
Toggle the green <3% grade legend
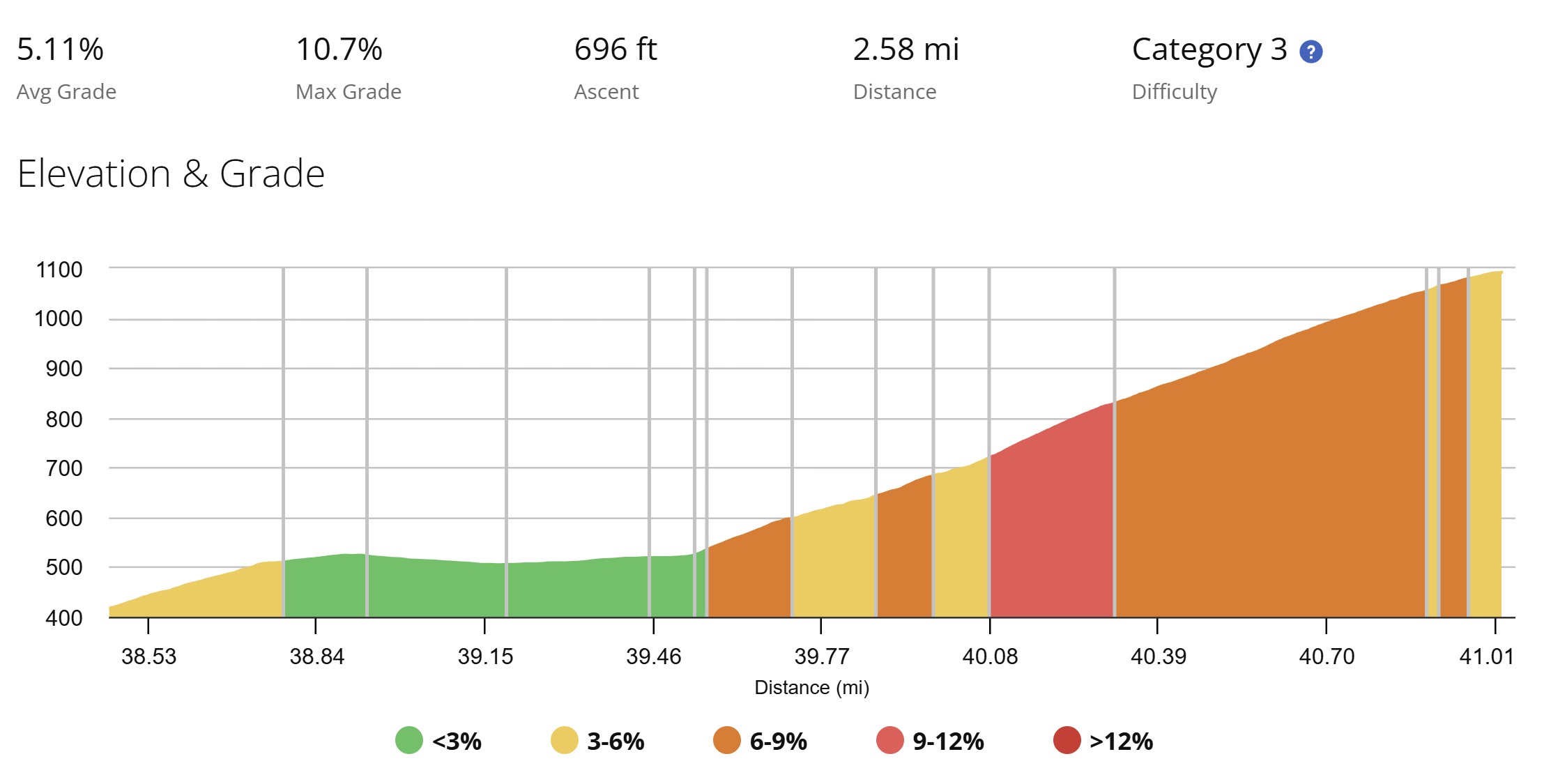(x=438, y=741)
